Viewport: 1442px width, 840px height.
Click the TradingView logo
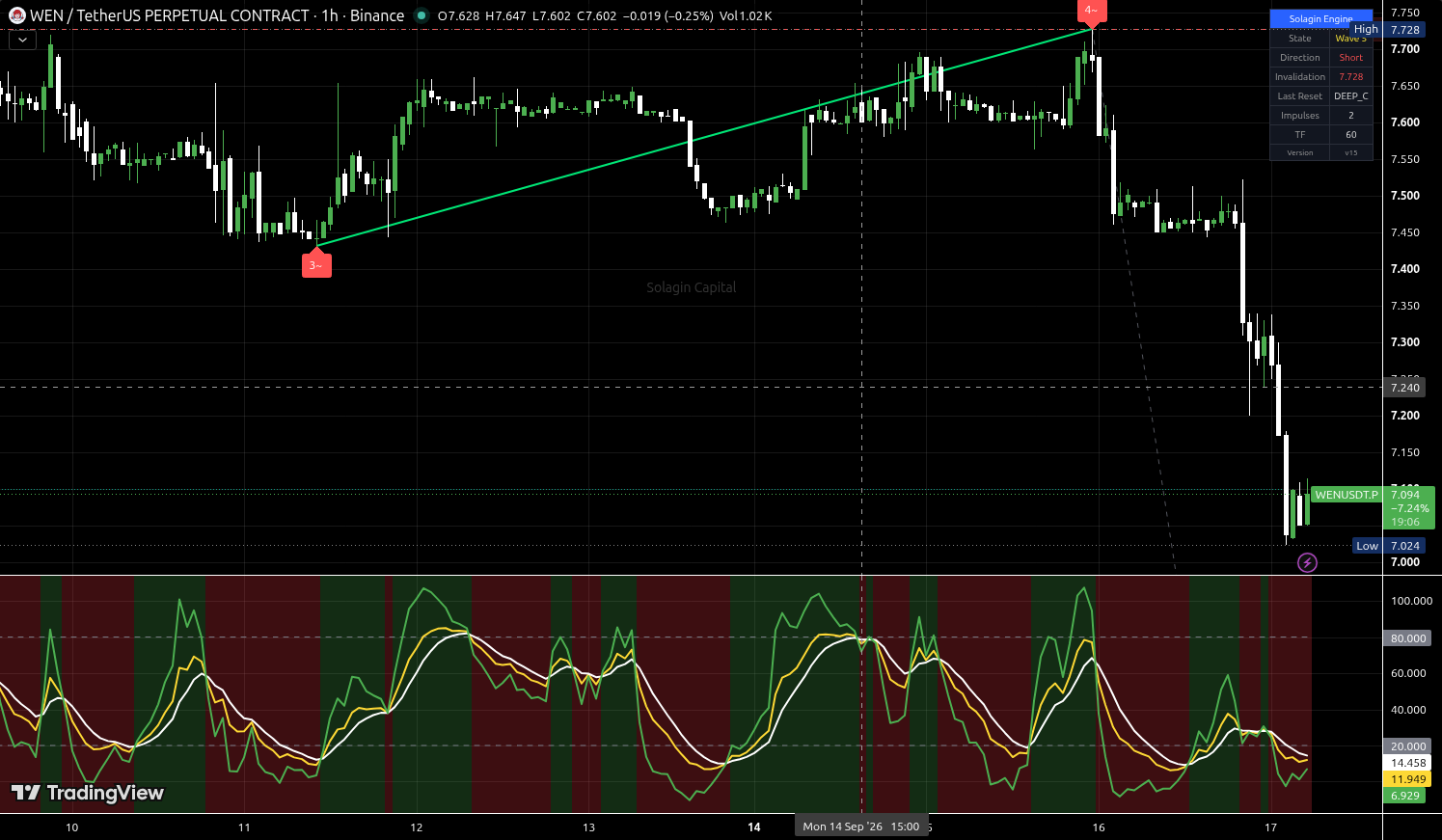click(x=87, y=793)
